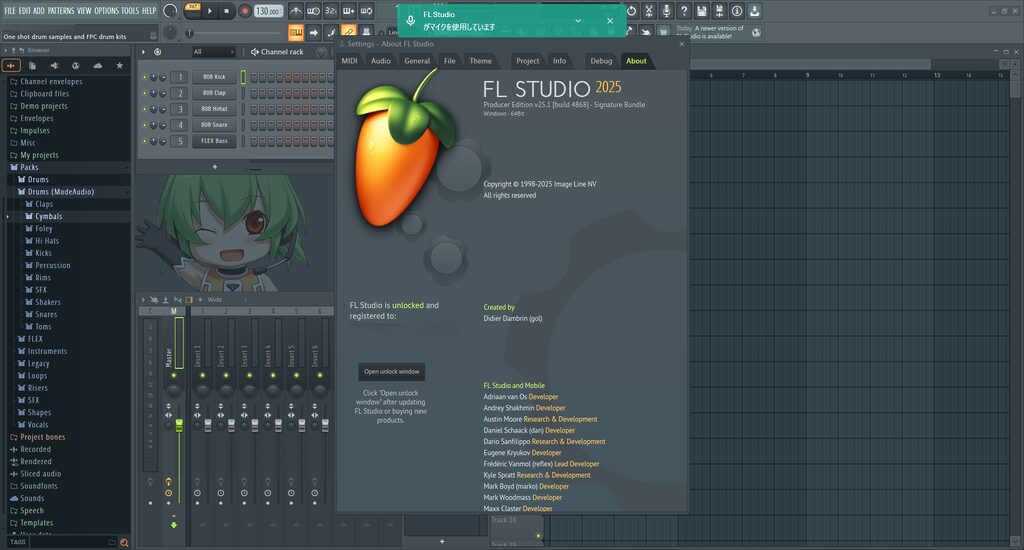Start playback with the Play button

tap(210, 11)
